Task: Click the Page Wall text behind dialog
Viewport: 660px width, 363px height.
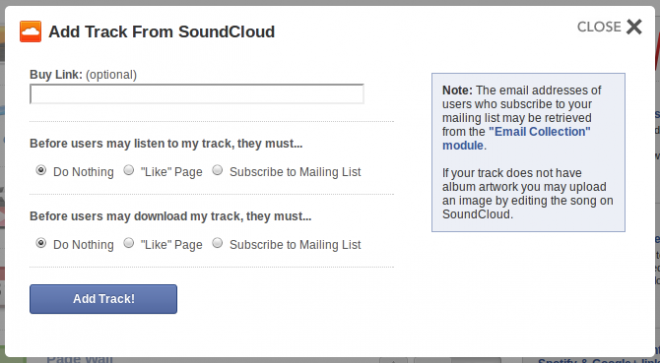Action: (x=80, y=359)
